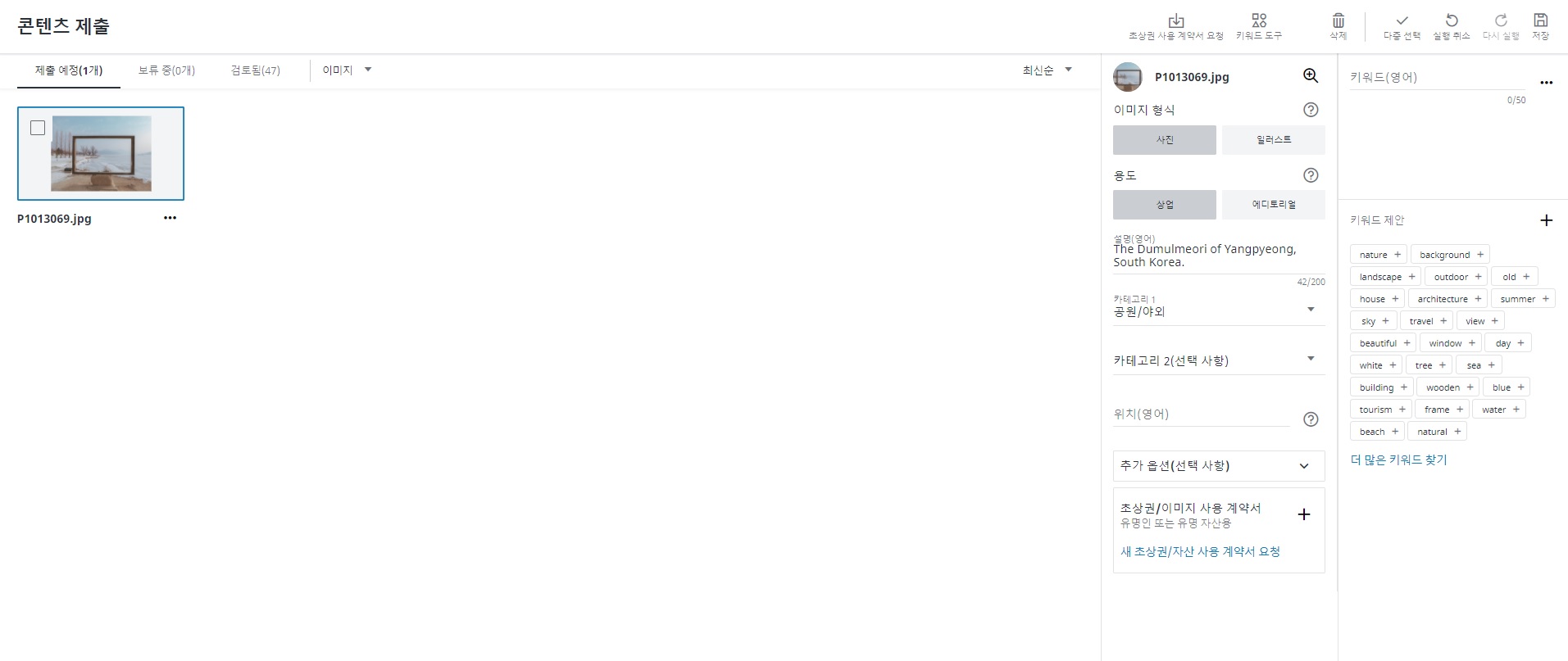Click into the keywords input field
Image resolution: width=1568 pixels, height=661 pixels.
[1438, 78]
